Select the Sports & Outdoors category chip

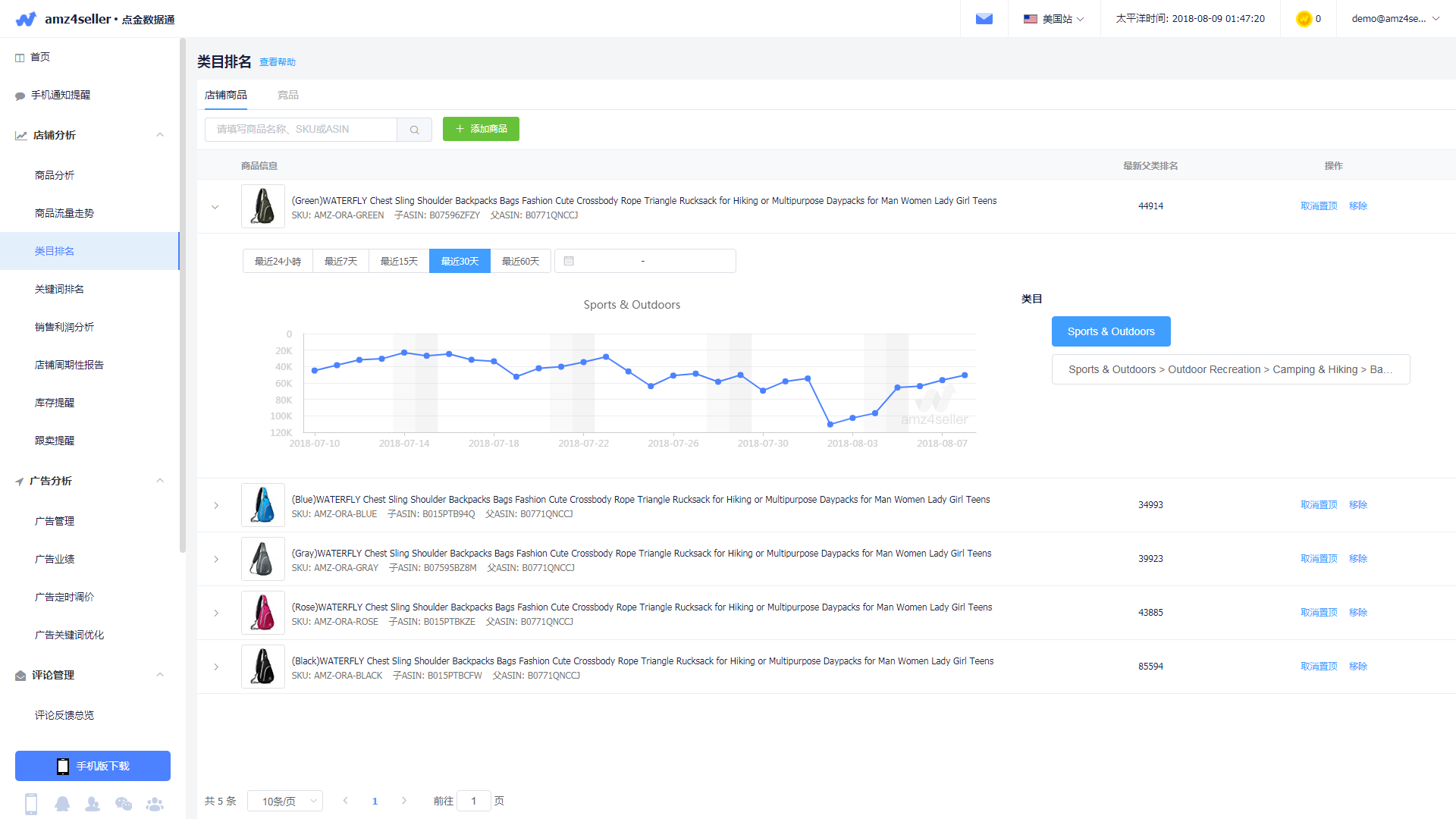[x=1110, y=331]
